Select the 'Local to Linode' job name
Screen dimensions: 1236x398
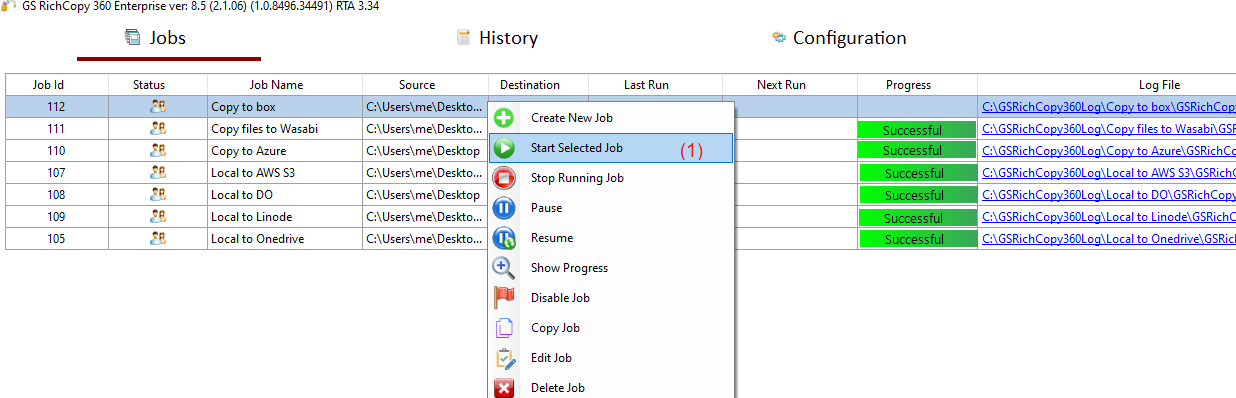click(x=252, y=216)
